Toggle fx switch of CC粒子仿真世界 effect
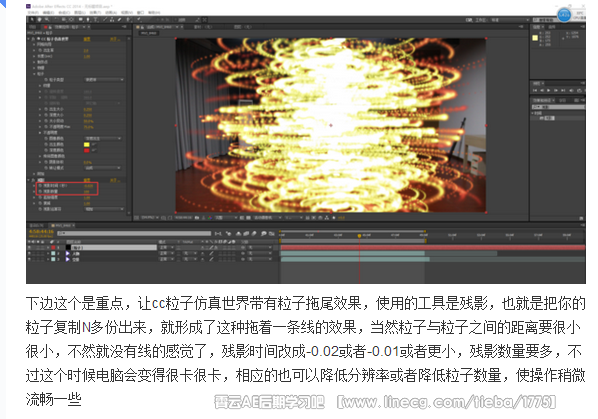The height and width of the screenshot is (419, 598). (34, 39)
